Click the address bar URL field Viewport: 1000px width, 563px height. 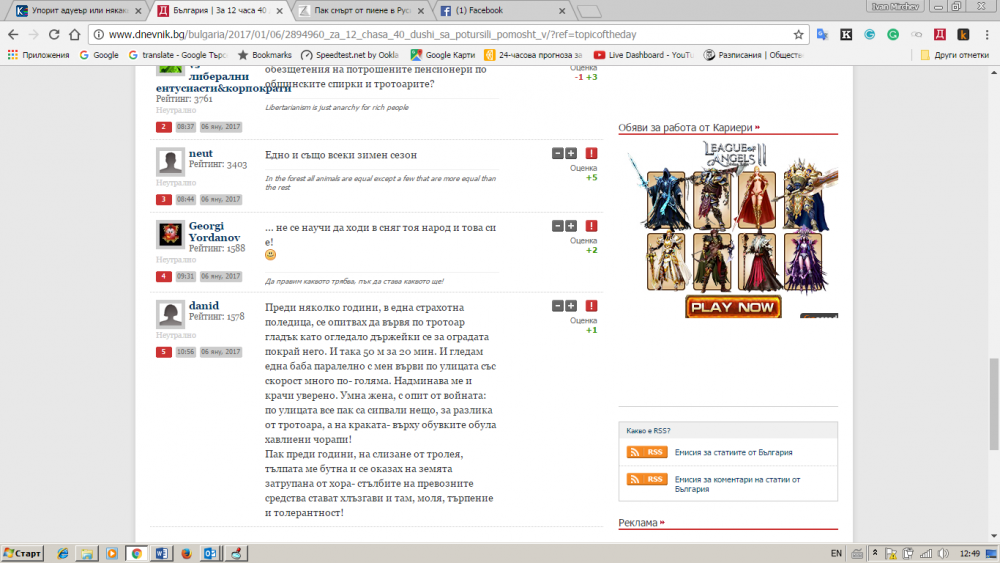446,34
